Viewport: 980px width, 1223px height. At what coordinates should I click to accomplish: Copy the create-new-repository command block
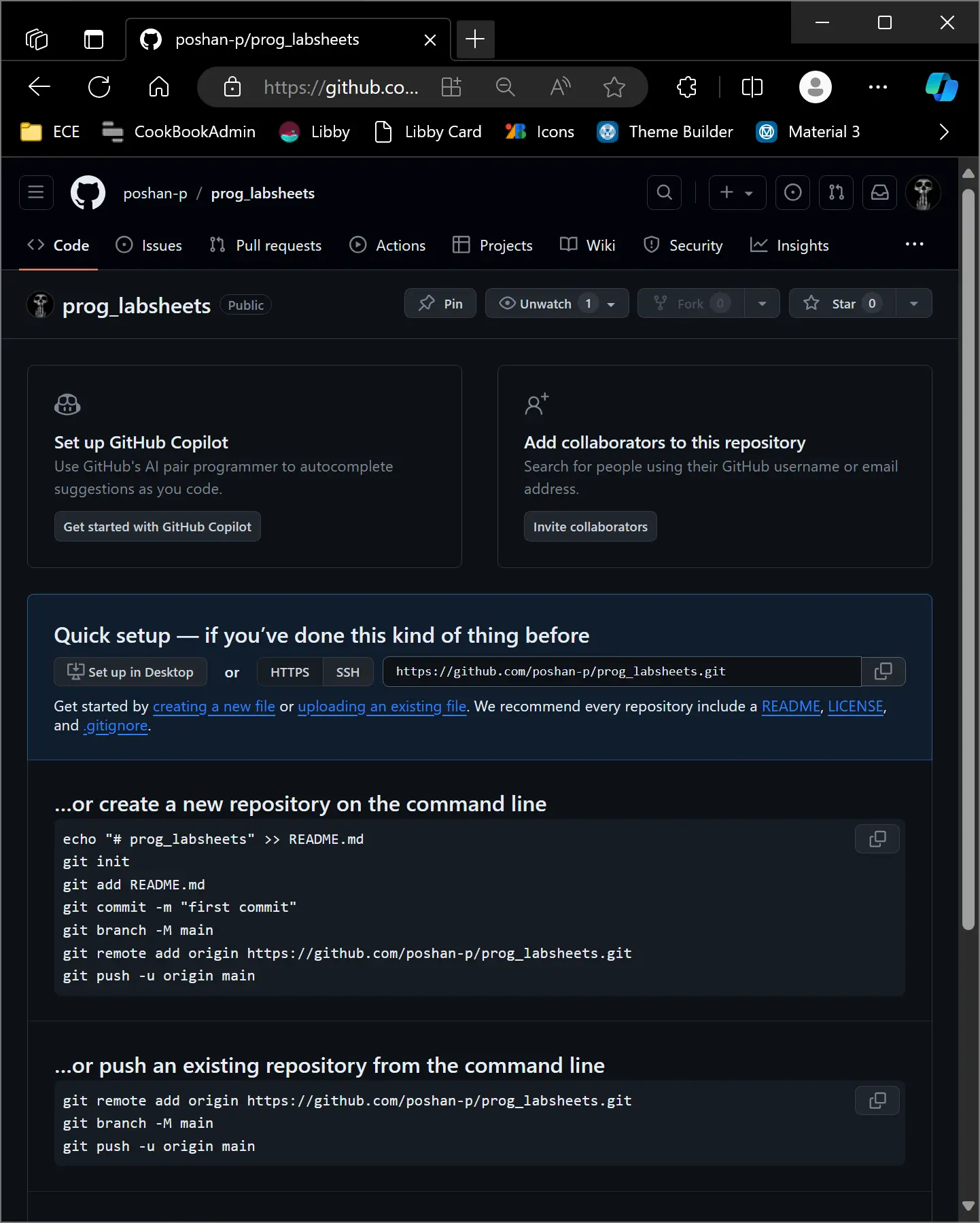(x=877, y=839)
